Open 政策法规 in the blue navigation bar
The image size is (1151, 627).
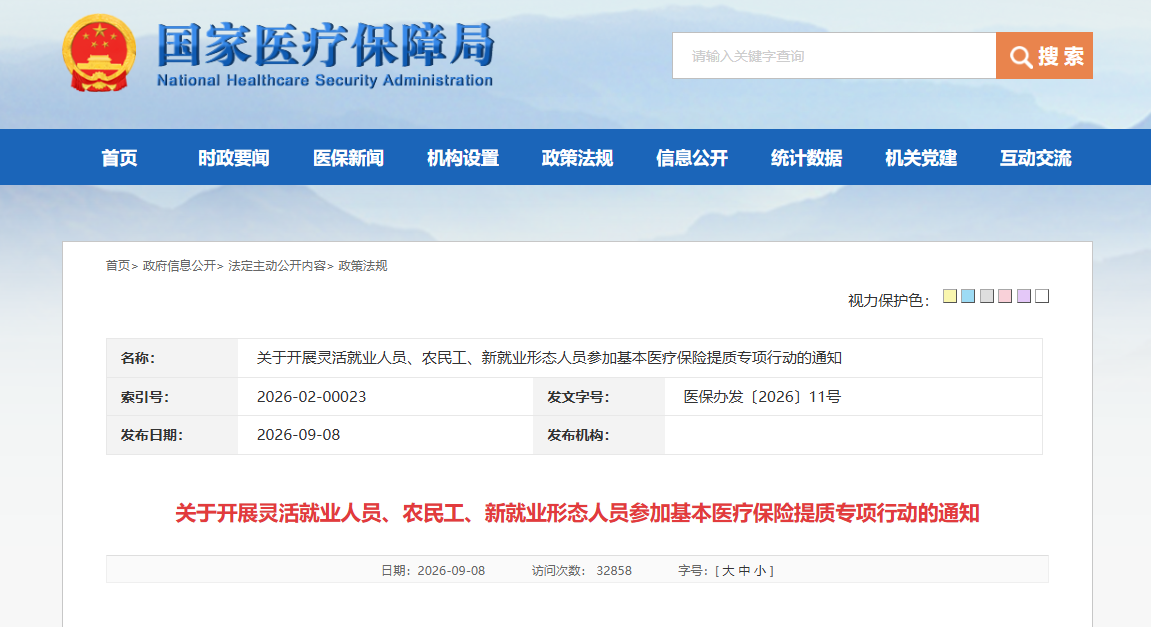click(x=577, y=158)
